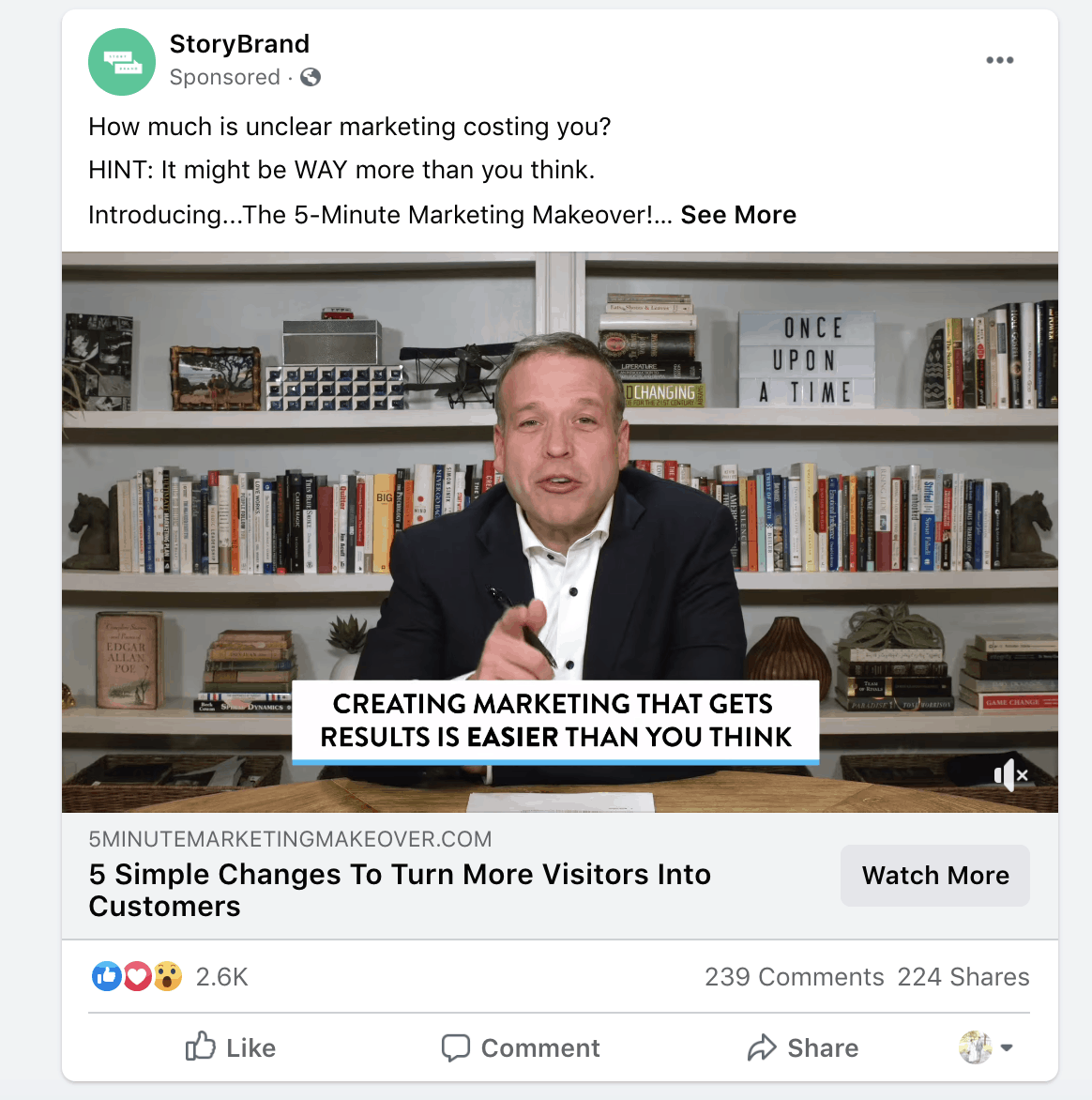
Task: Open the Comment box on the post
Action: [x=521, y=1047]
